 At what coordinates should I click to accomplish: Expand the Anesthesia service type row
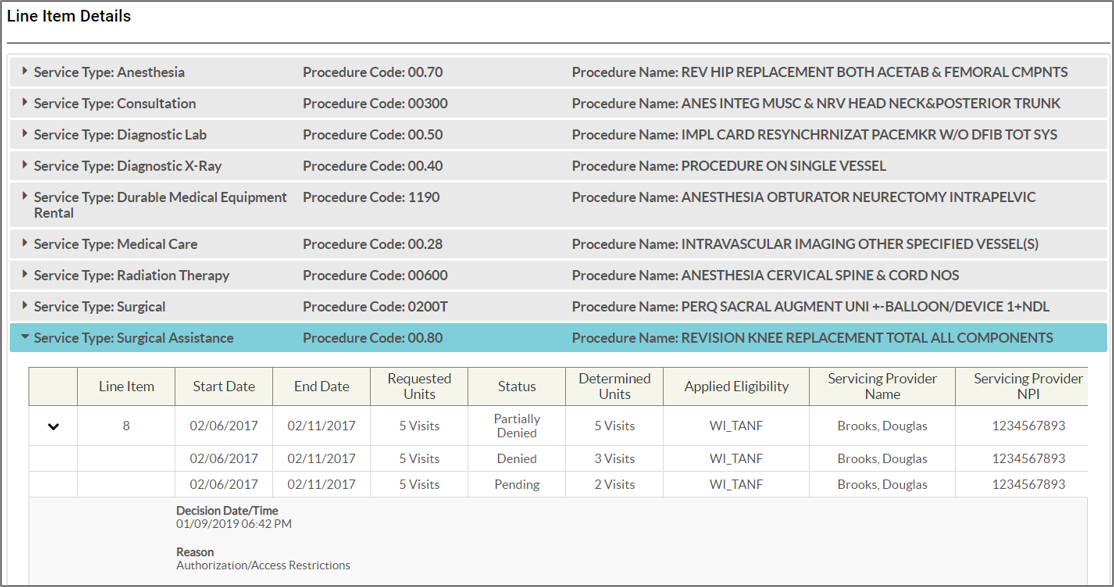point(25,72)
